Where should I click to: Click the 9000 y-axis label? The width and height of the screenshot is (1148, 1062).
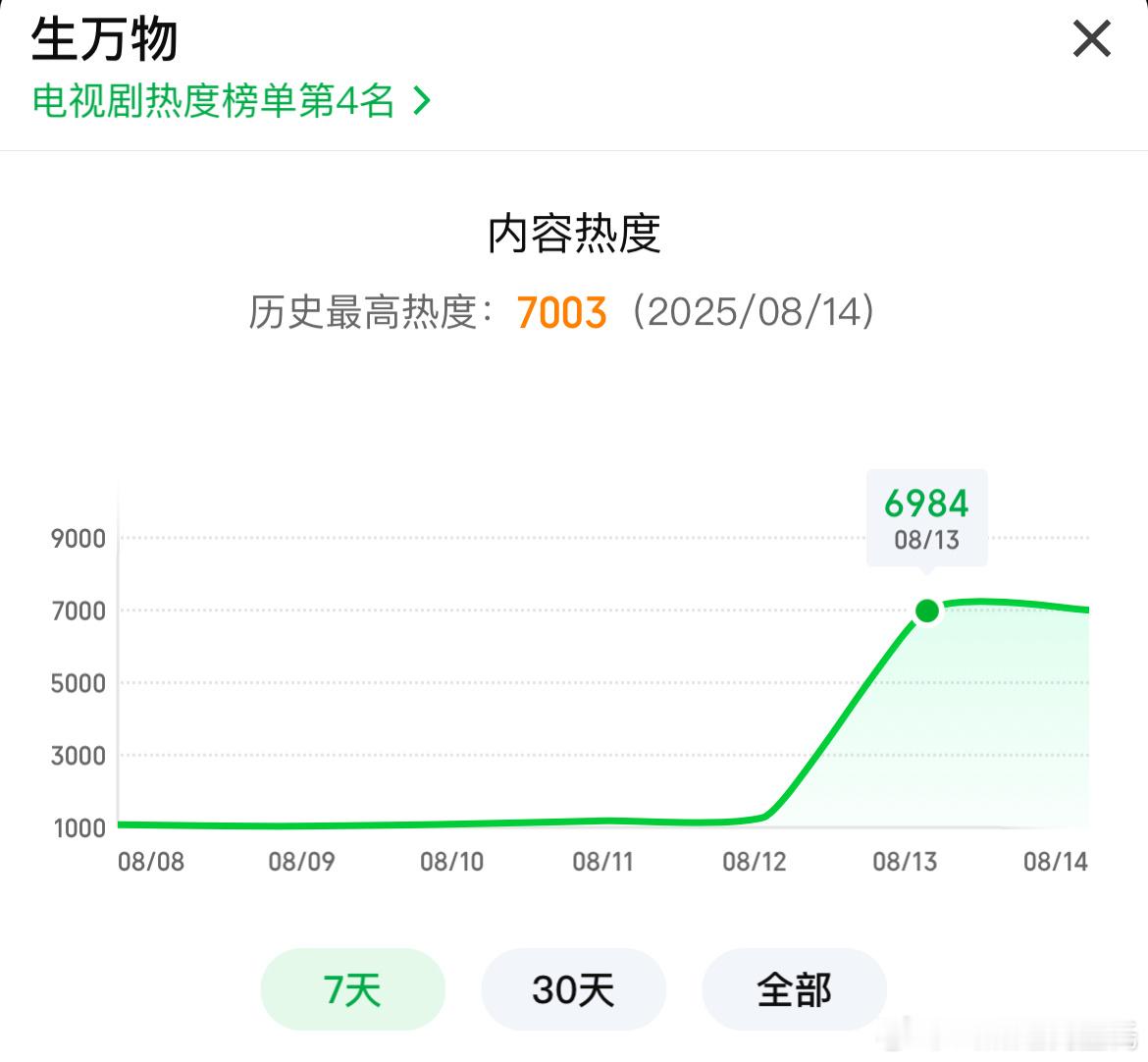(78, 539)
